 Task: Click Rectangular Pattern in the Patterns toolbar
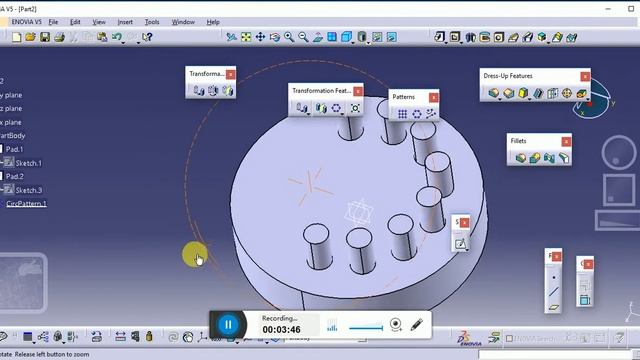[x=402, y=114]
